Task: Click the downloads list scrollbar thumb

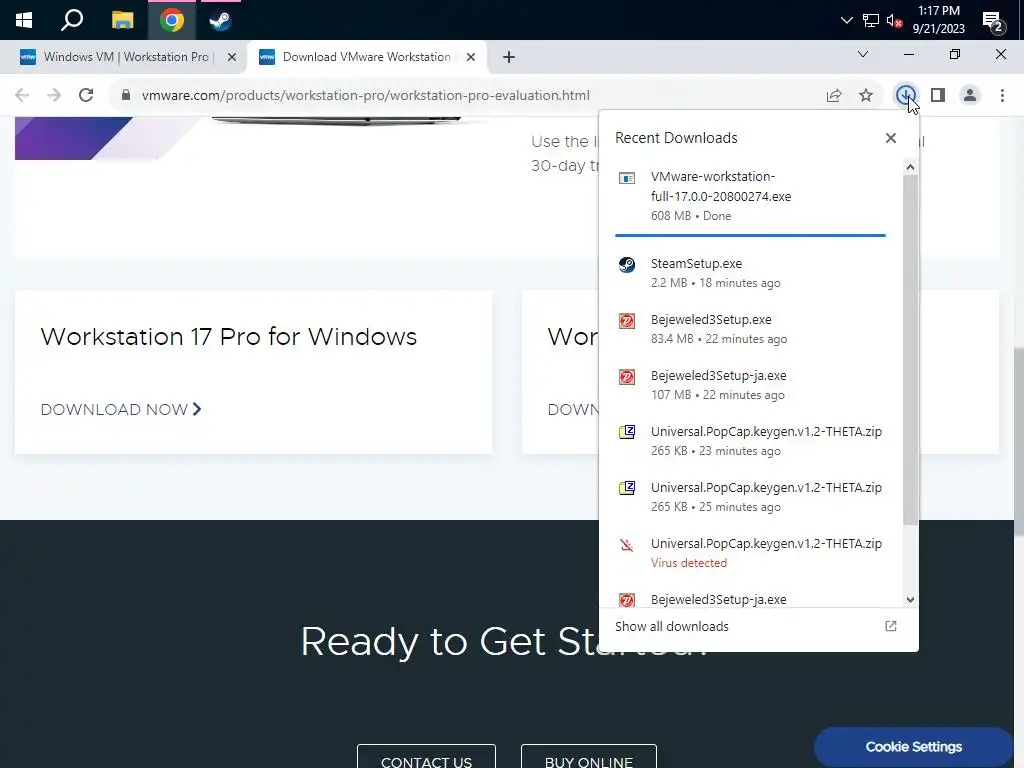Action: pos(910,349)
